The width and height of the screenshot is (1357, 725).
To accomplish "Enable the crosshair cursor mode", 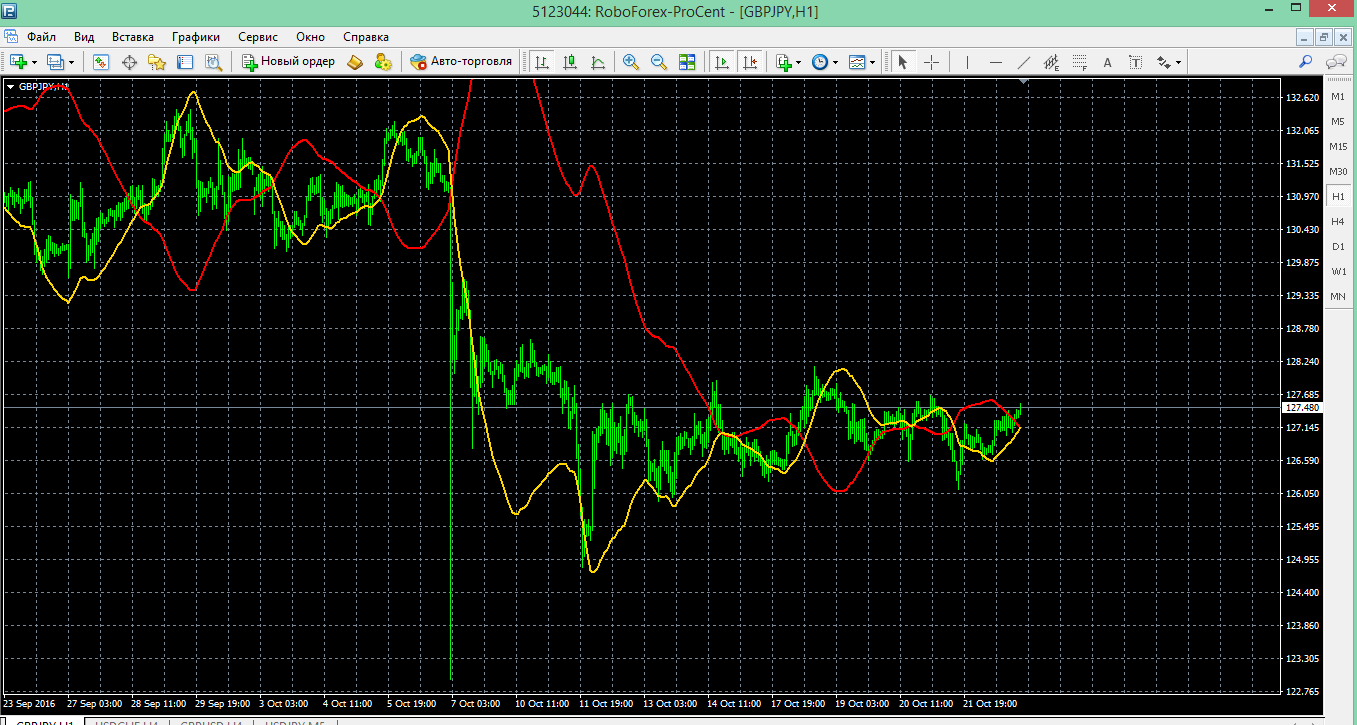I will click(x=931, y=62).
